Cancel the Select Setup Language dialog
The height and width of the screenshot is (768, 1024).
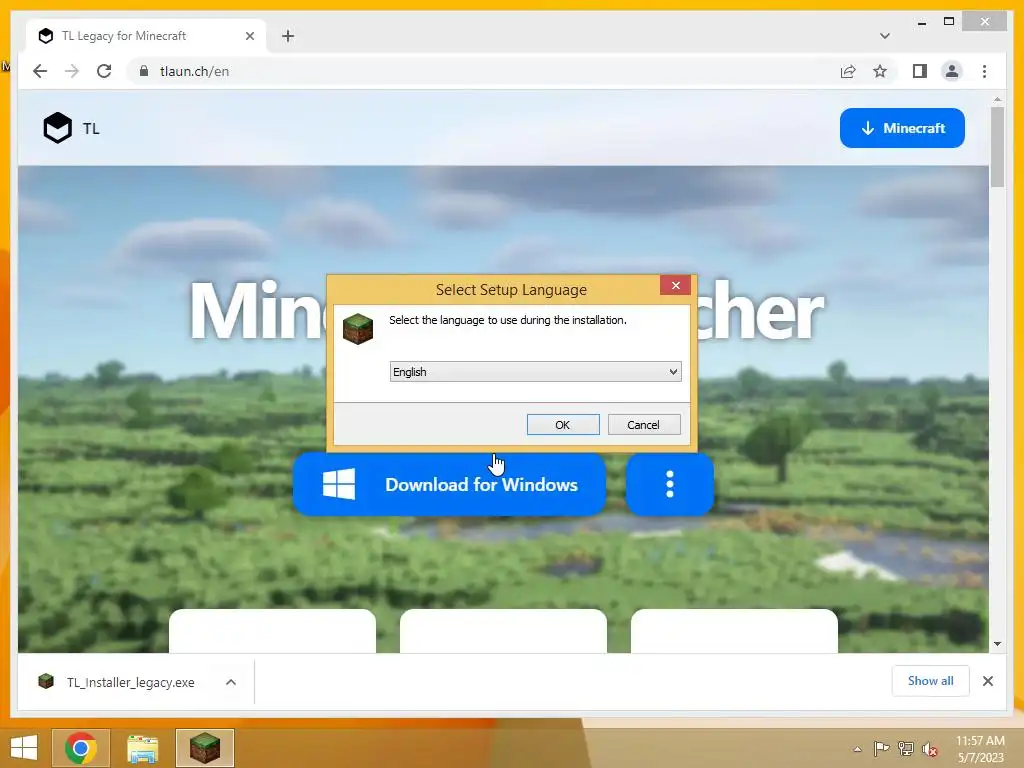coord(644,424)
